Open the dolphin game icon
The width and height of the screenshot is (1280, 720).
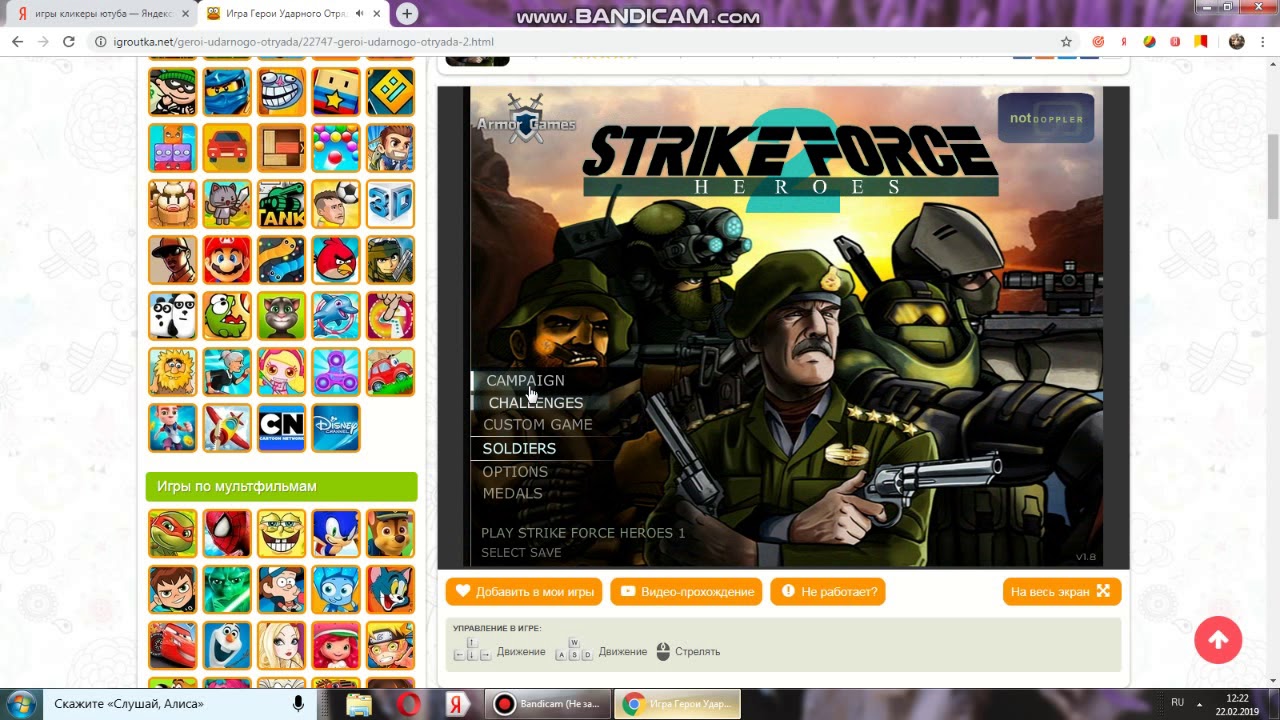click(x=336, y=316)
